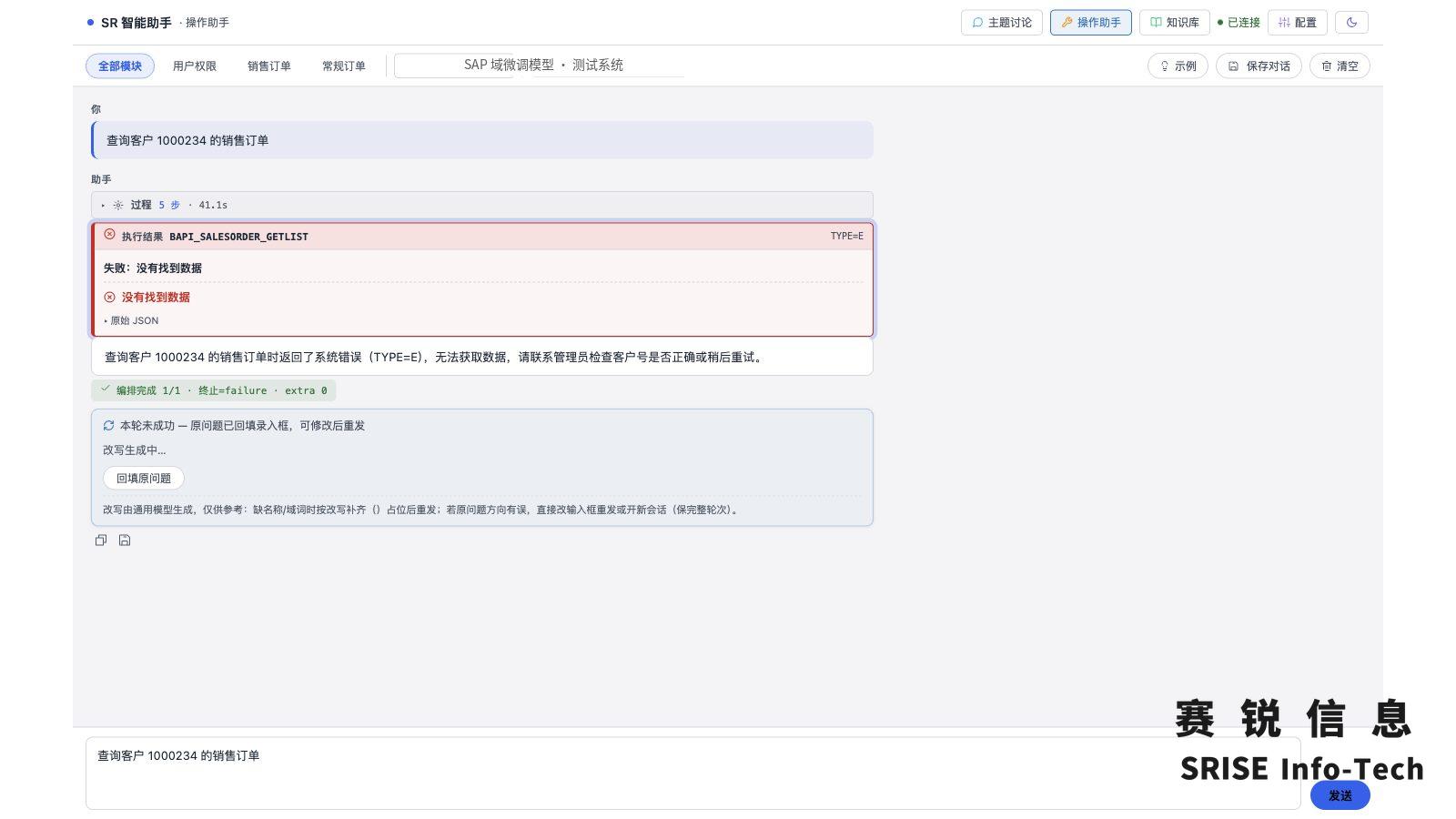Screen dimensions: 1456x819
Task: Click the refresh icon beside 本轮未成功
Action: (108, 426)
